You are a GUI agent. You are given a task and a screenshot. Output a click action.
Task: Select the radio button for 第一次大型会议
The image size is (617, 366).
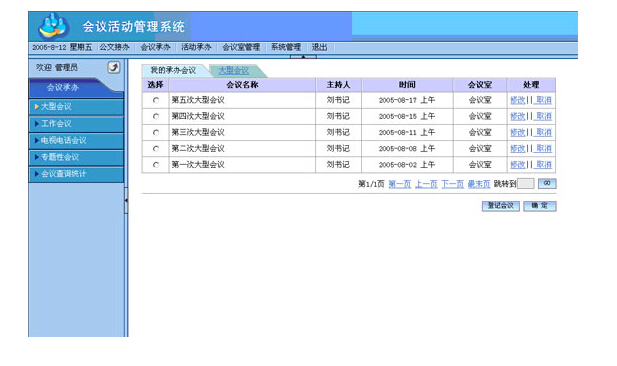(x=156, y=165)
